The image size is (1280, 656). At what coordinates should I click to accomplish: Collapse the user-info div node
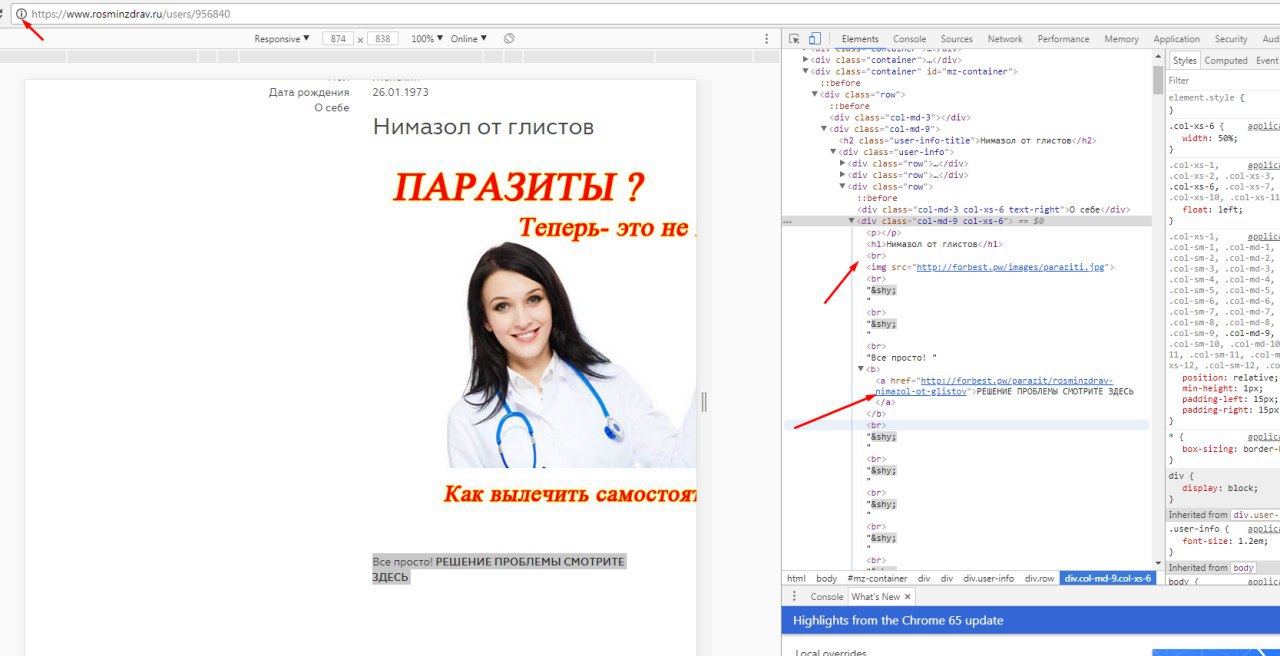[x=833, y=152]
